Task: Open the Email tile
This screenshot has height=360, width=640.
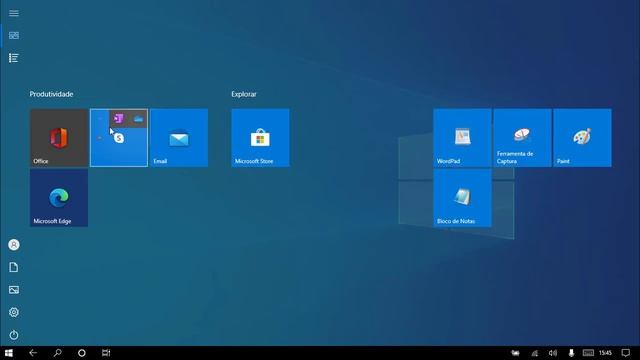Action: click(179, 138)
